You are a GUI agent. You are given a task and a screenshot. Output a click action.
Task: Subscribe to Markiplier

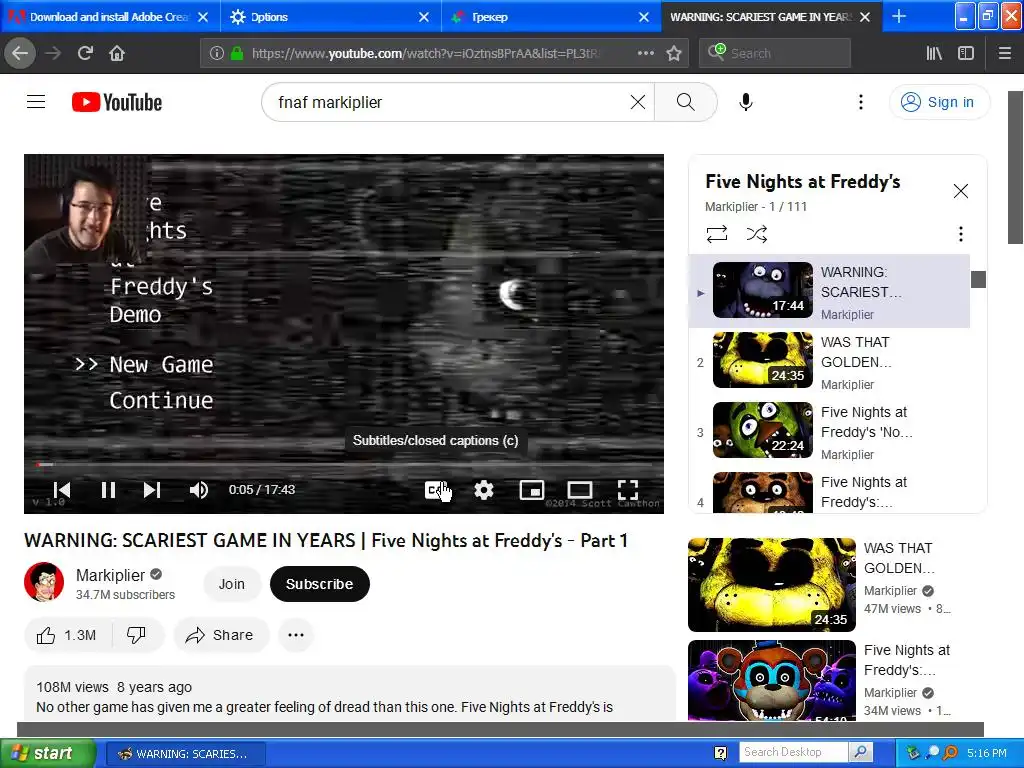[319, 584]
